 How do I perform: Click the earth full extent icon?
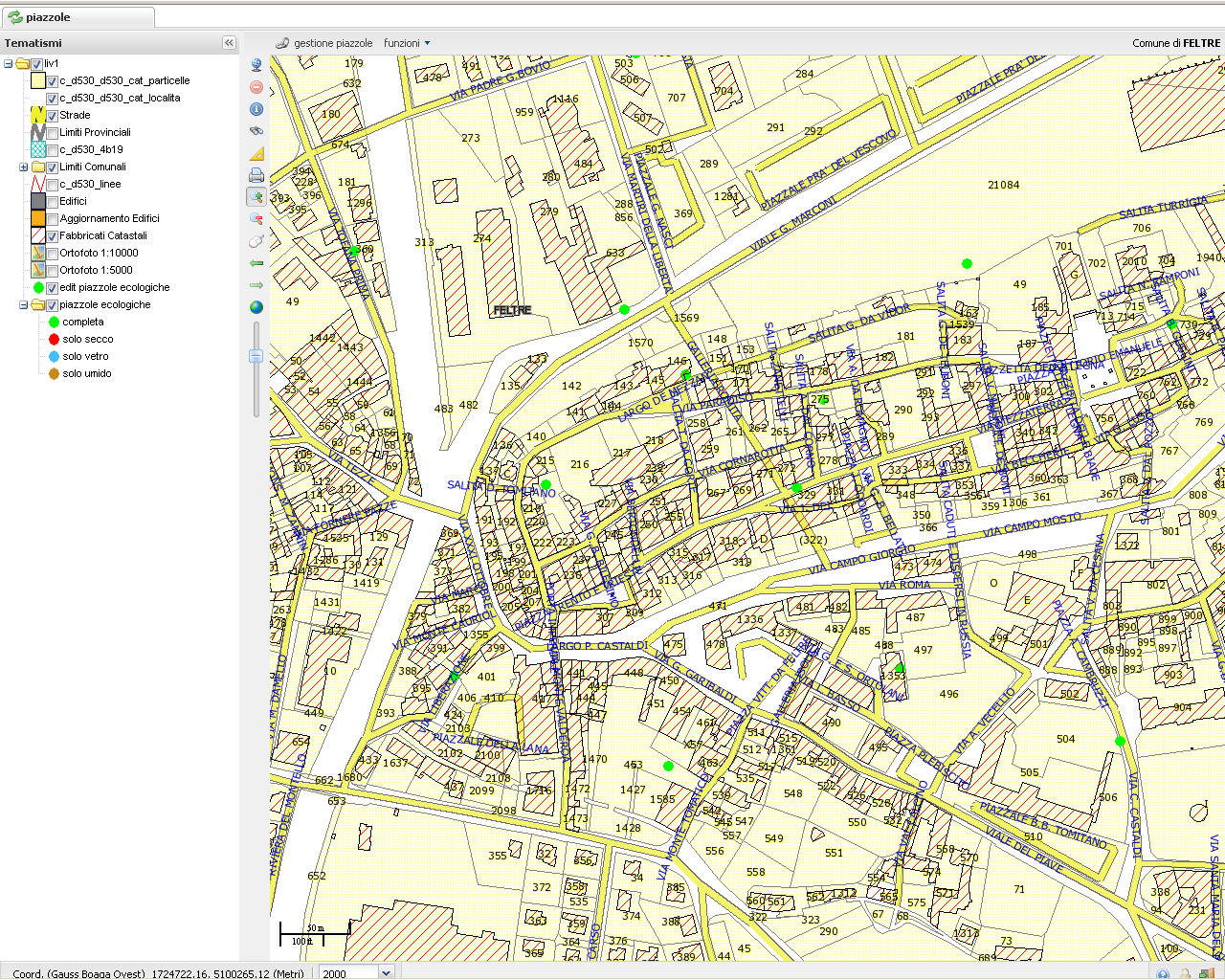(x=256, y=307)
